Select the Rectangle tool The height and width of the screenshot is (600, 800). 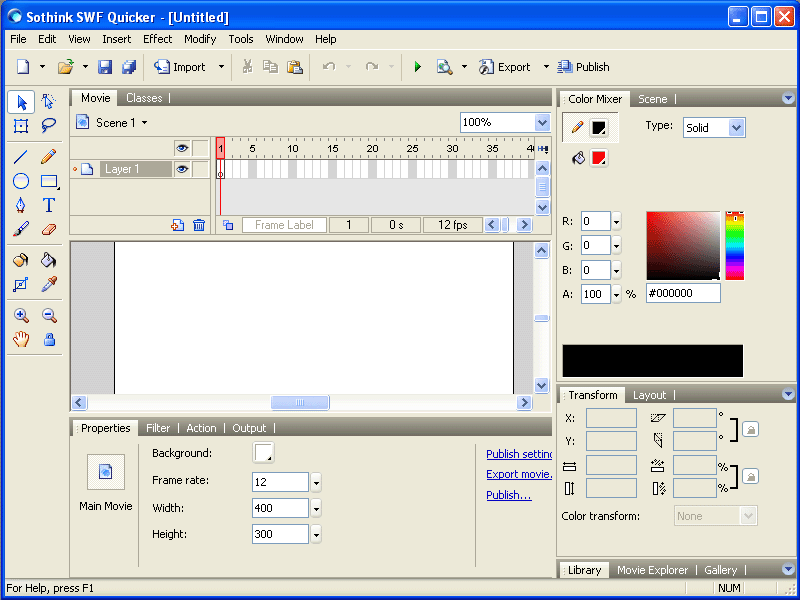click(48, 181)
